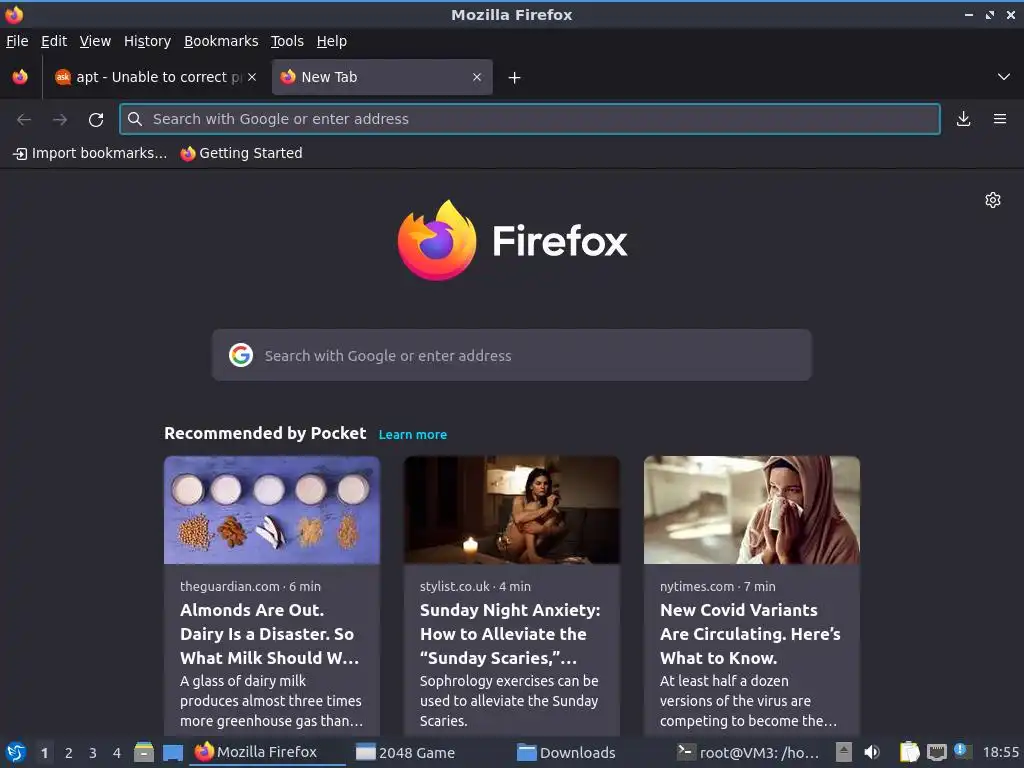Open the new tab personalize gear icon
The width and height of the screenshot is (1024, 768).
tap(993, 200)
